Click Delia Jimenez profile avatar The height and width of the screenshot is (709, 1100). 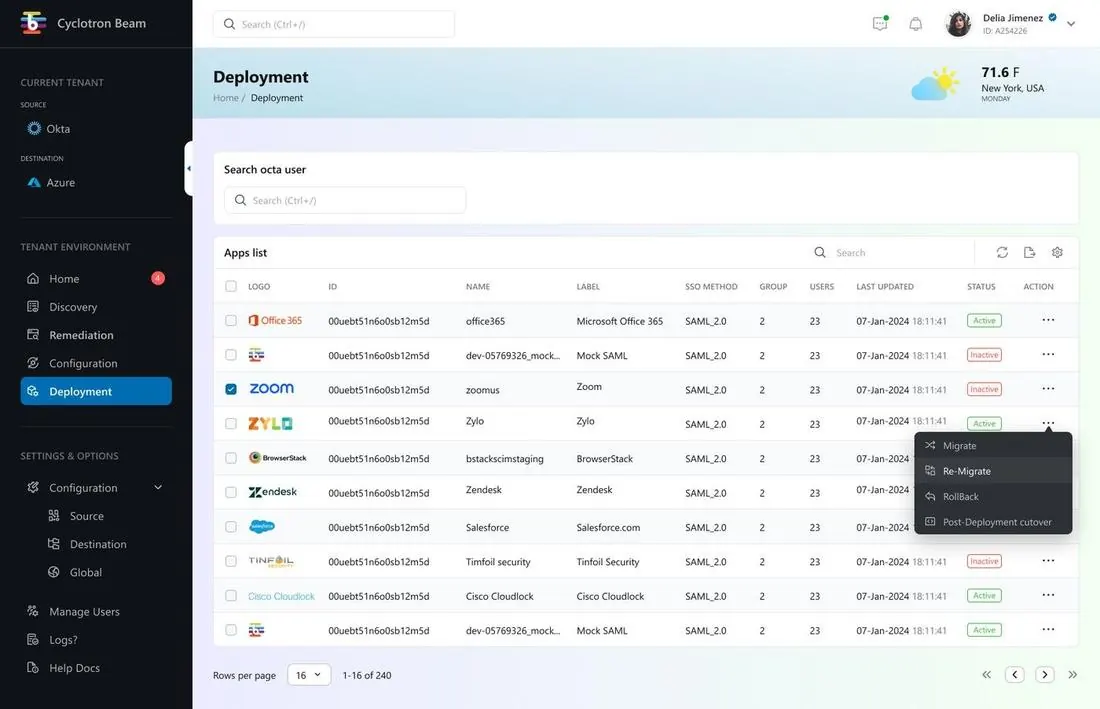(x=958, y=24)
